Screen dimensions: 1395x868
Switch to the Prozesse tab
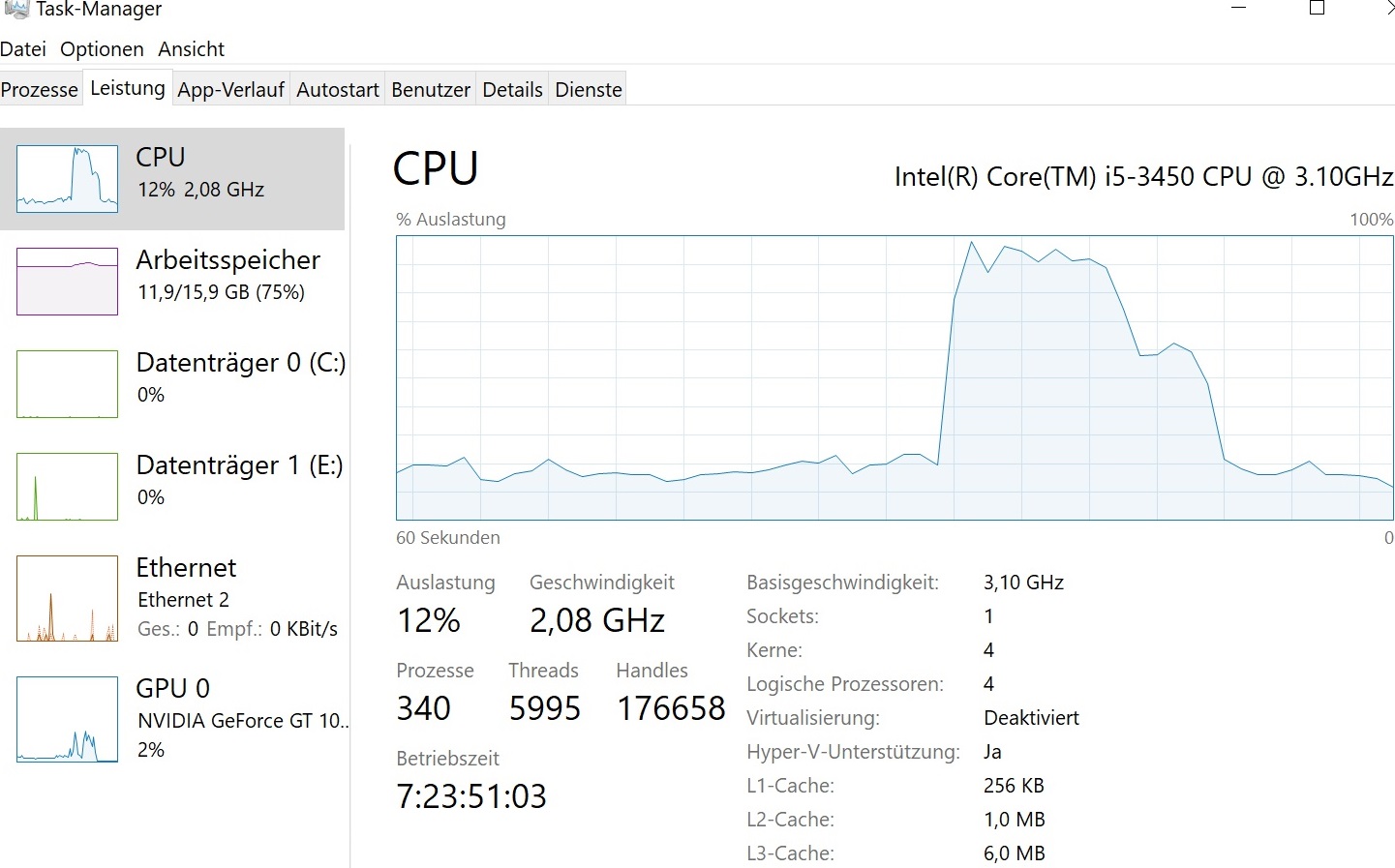coord(40,90)
